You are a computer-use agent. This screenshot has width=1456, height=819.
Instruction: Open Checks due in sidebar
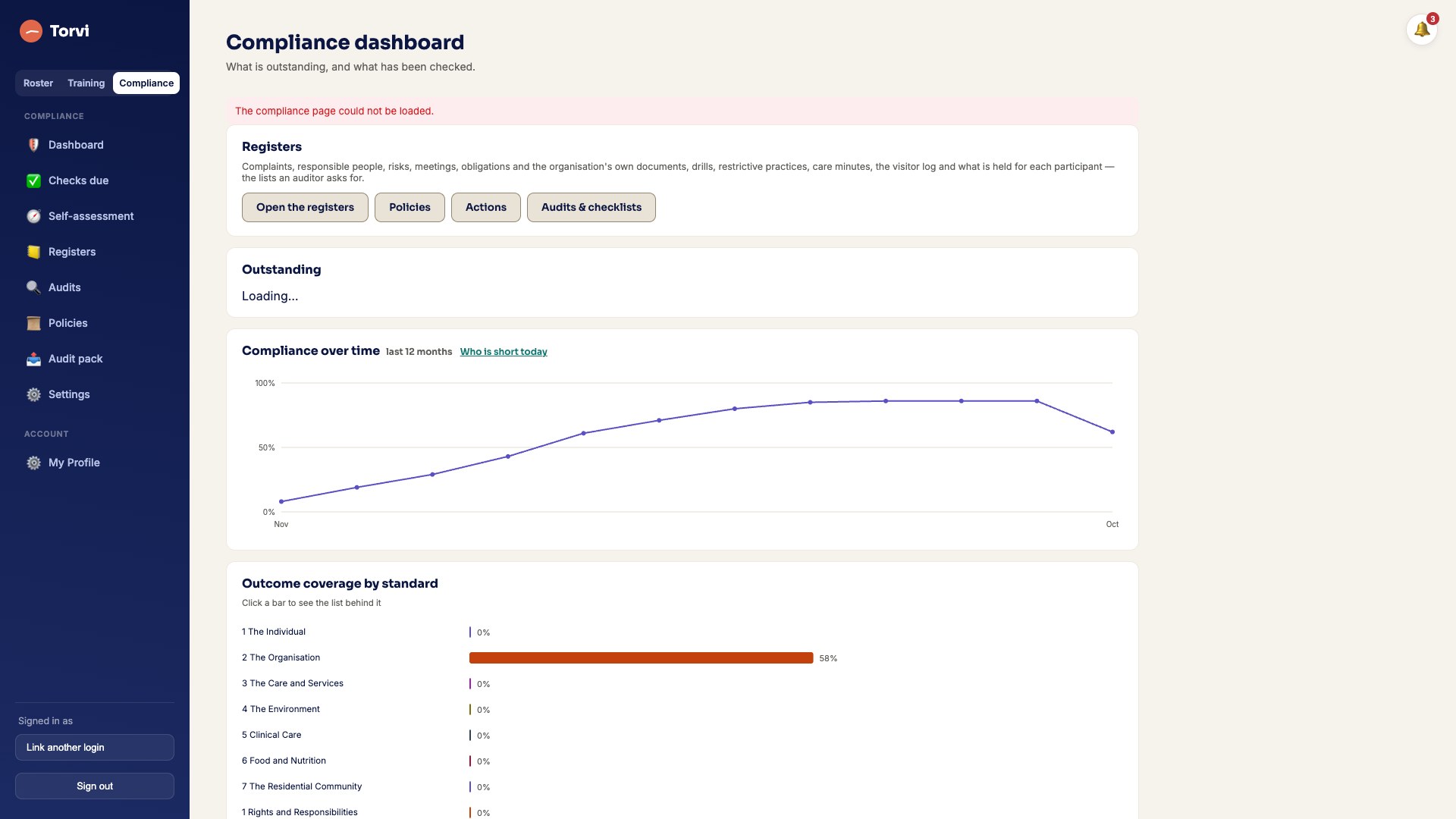(95, 180)
